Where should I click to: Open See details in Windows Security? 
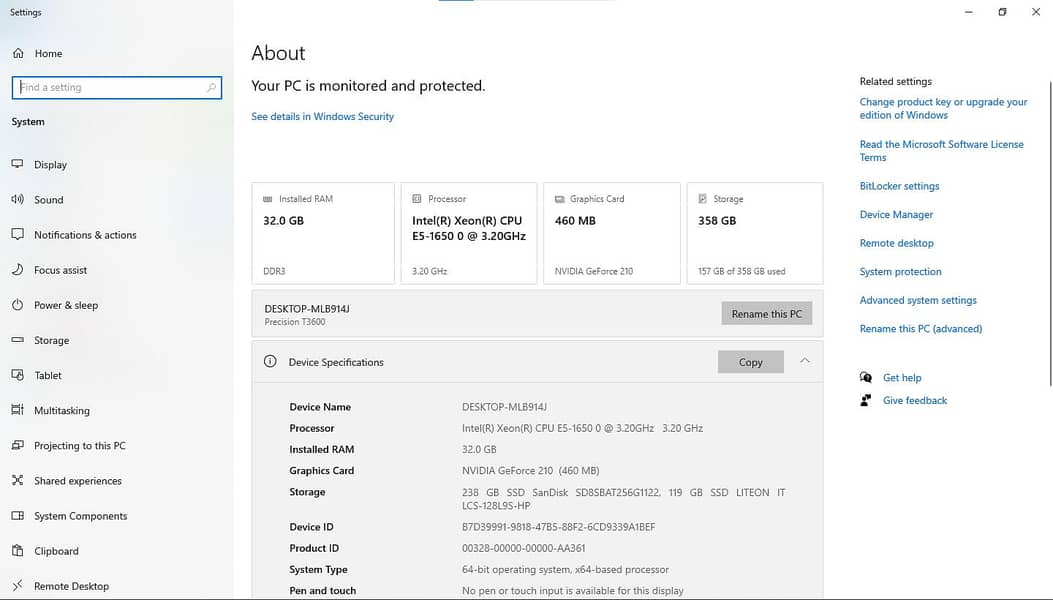click(322, 116)
